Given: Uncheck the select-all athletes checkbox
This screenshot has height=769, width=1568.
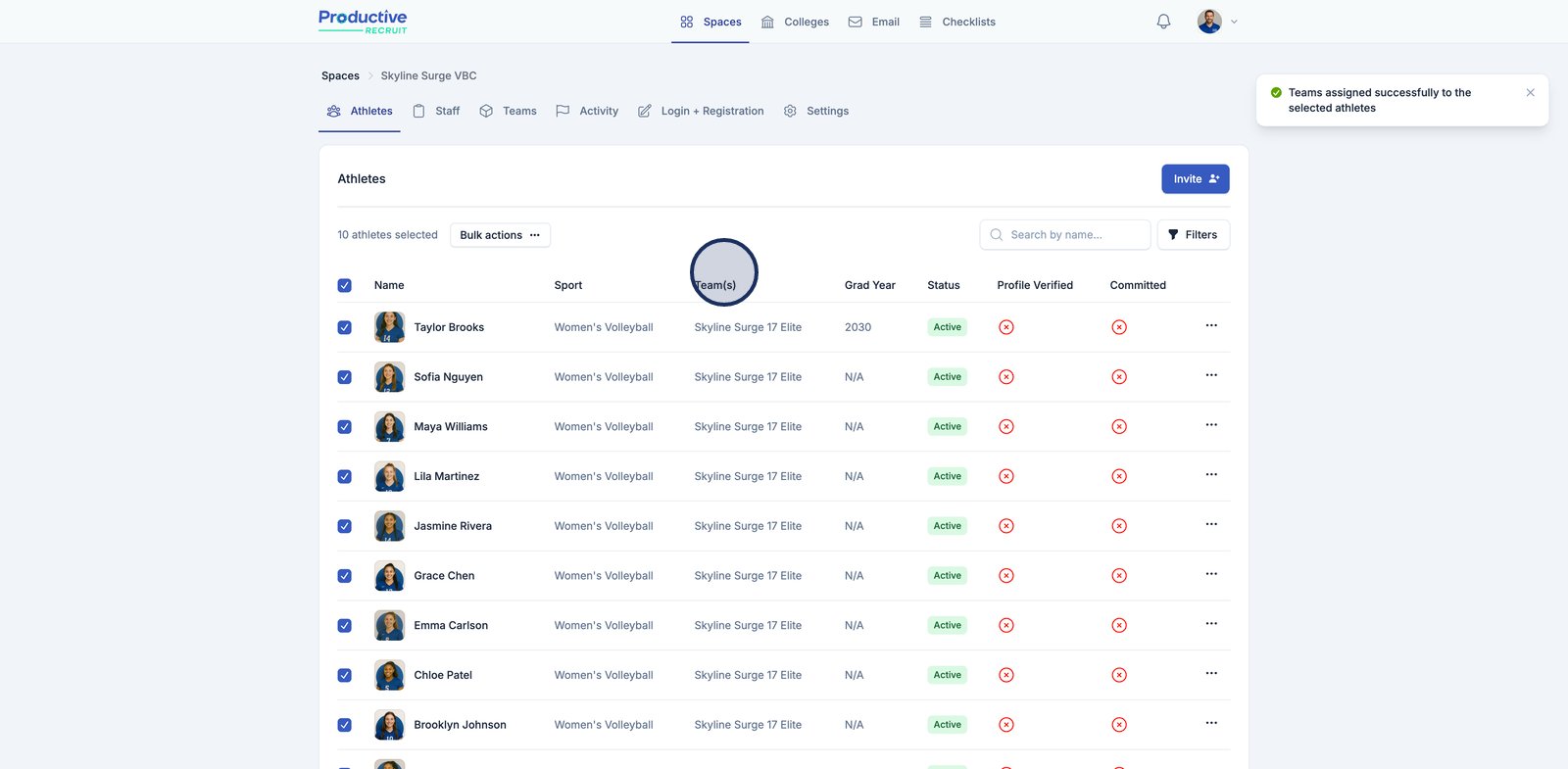Looking at the screenshot, I should coord(345,286).
